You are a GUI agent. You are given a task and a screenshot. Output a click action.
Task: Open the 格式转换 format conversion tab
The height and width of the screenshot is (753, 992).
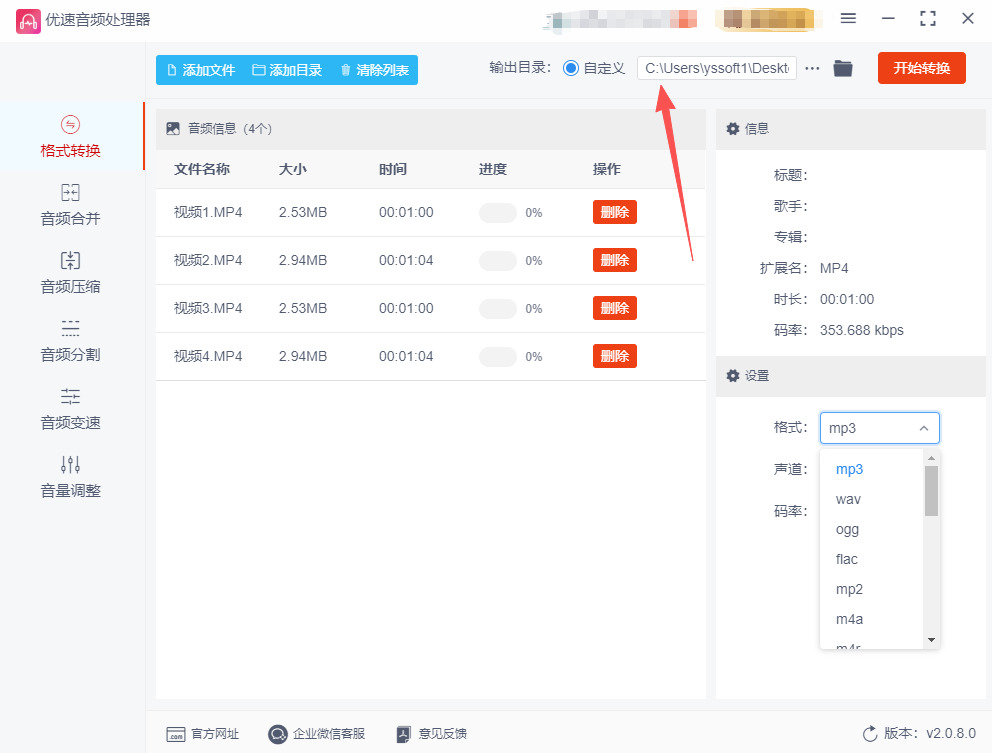click(71, 136)
